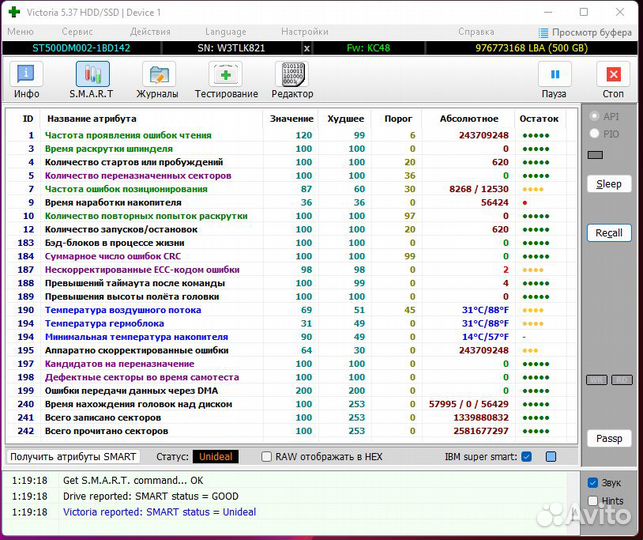Open Просмотр буфера buffer view
This screenshot has height=540, width=643.
point(584,32)
